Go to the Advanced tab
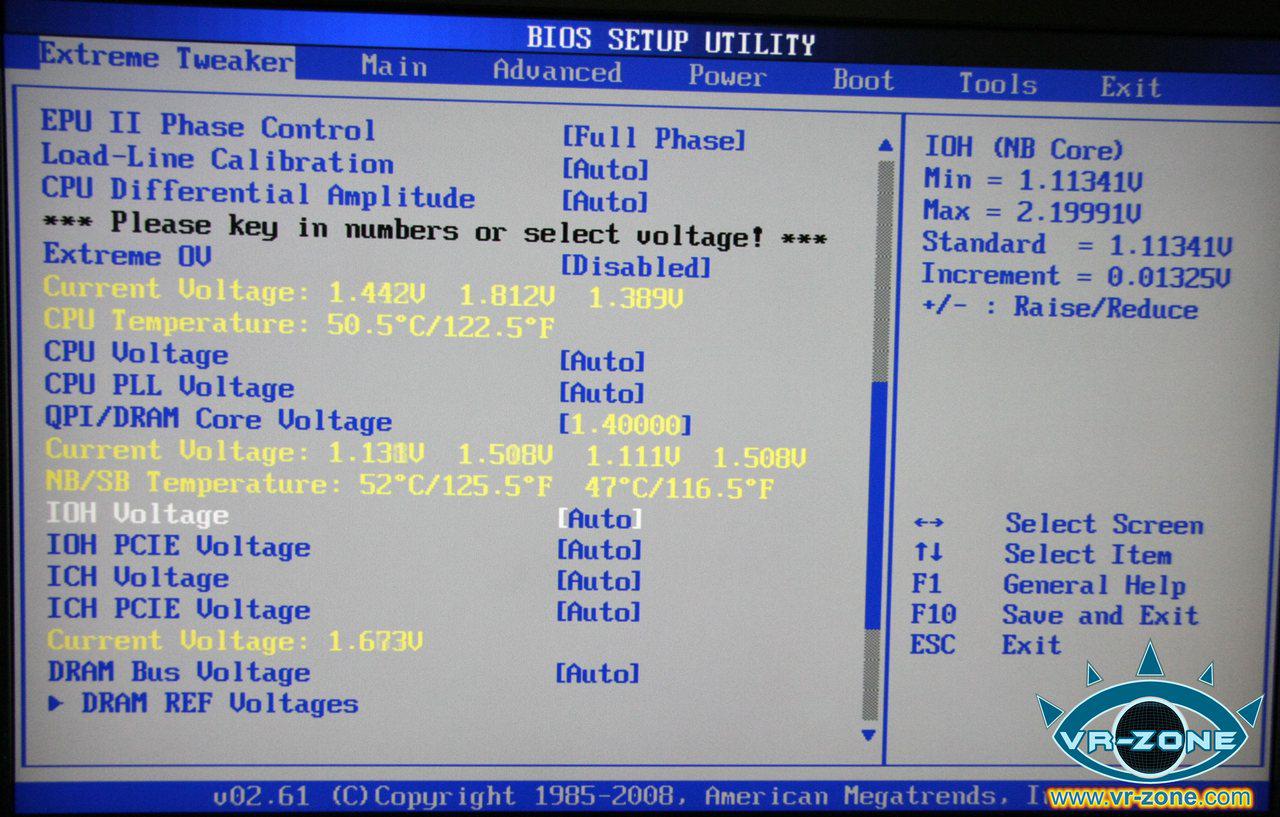The height and width of the screenshot is (817, 1280). coord(557,72)
